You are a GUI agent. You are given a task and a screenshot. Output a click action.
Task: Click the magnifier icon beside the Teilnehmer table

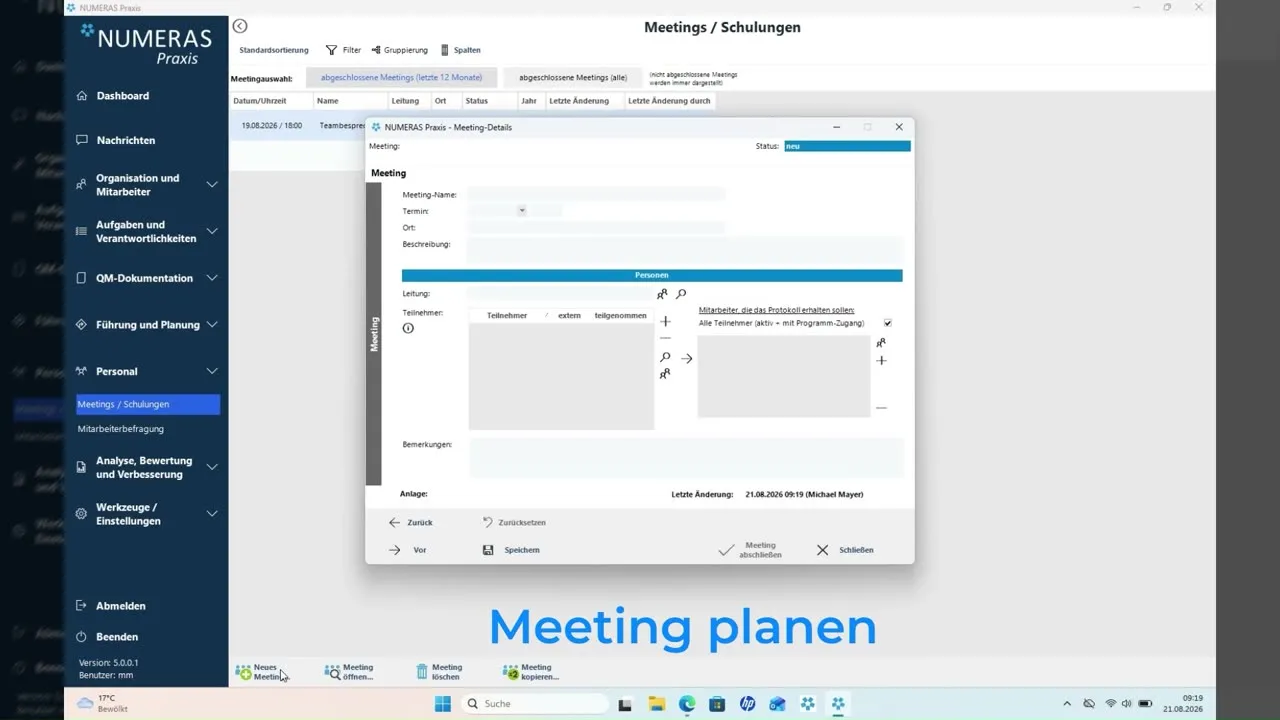tap(665, 357)
